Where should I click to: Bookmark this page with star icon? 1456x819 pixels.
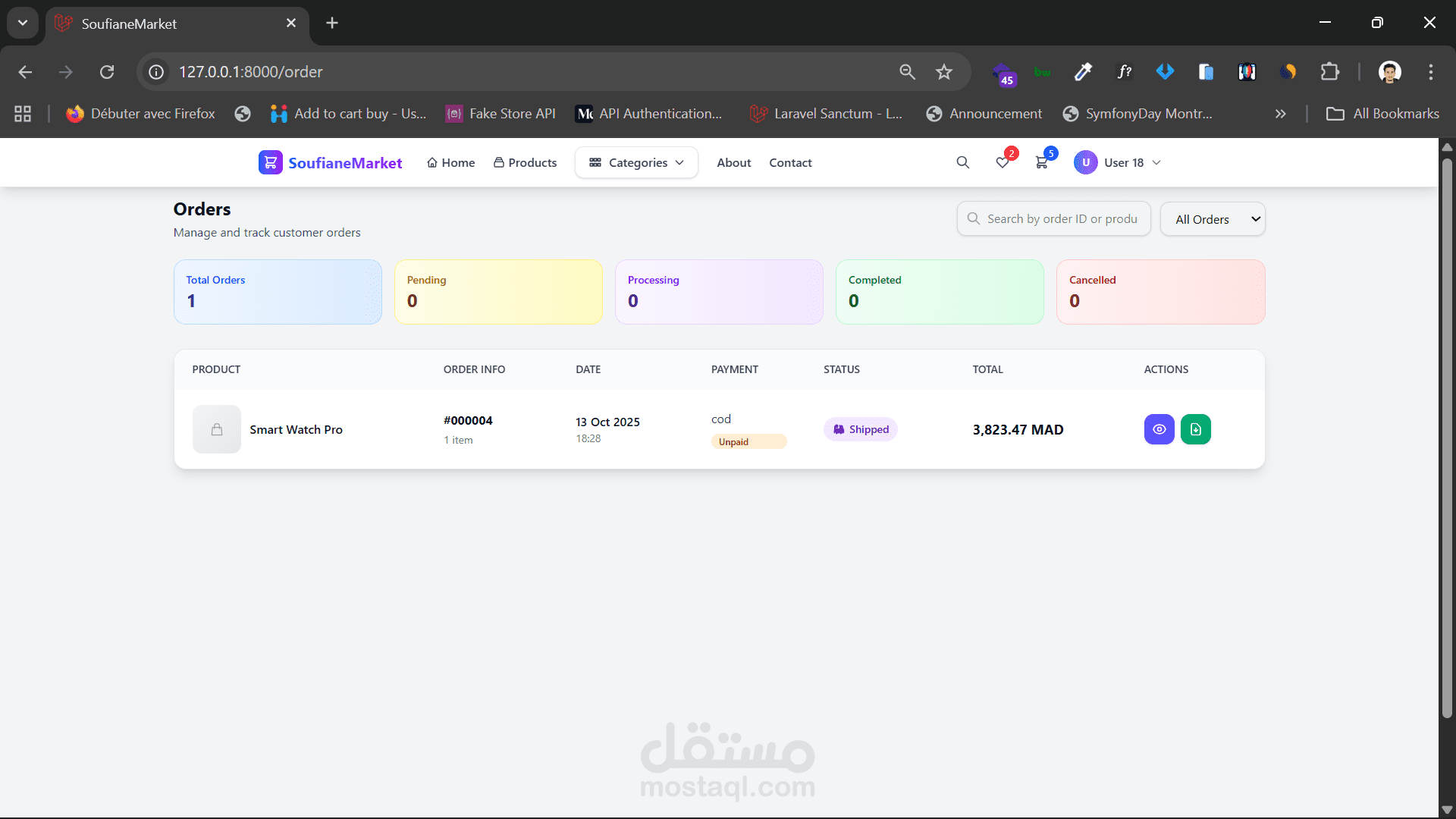pyautogui.click(x=943, y=72)
